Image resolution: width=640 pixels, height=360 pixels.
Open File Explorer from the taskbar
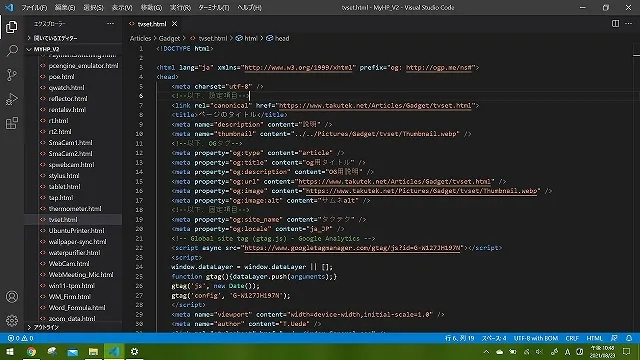pos(93,351)
